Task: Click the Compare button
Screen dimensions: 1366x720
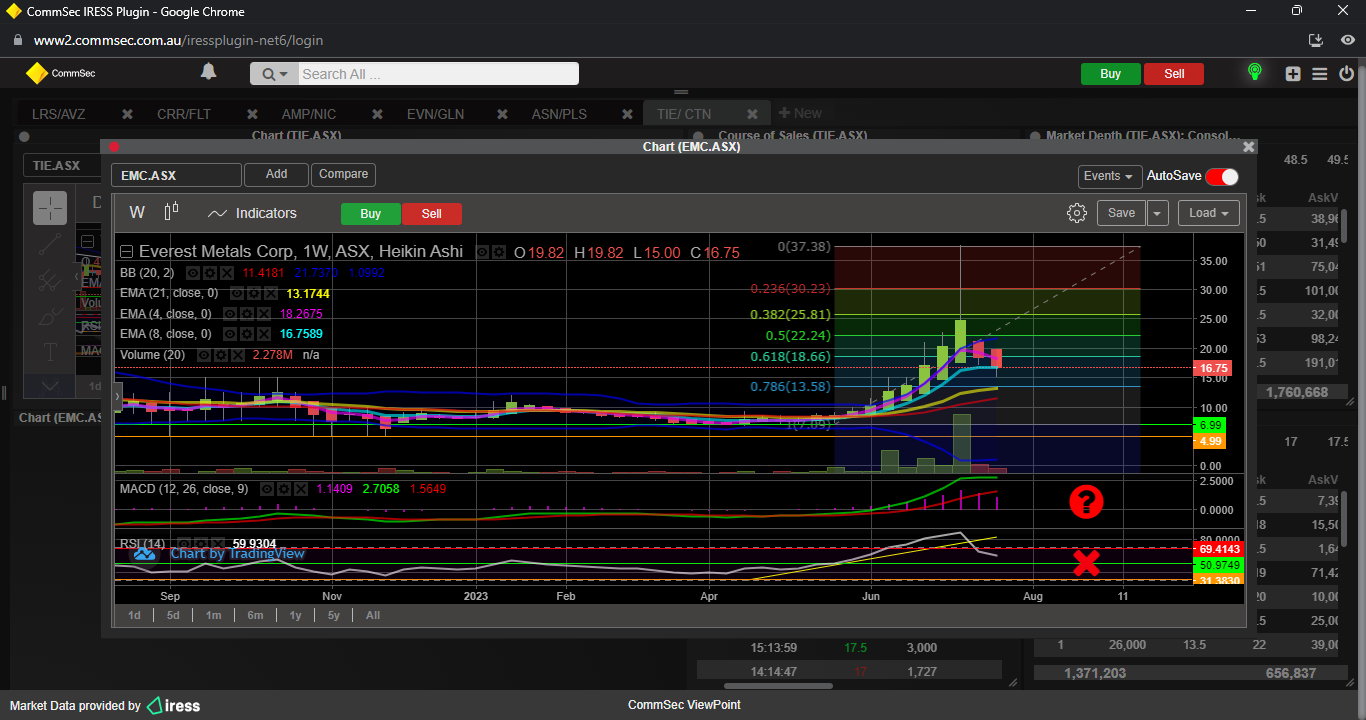Action: pos(343,174)
